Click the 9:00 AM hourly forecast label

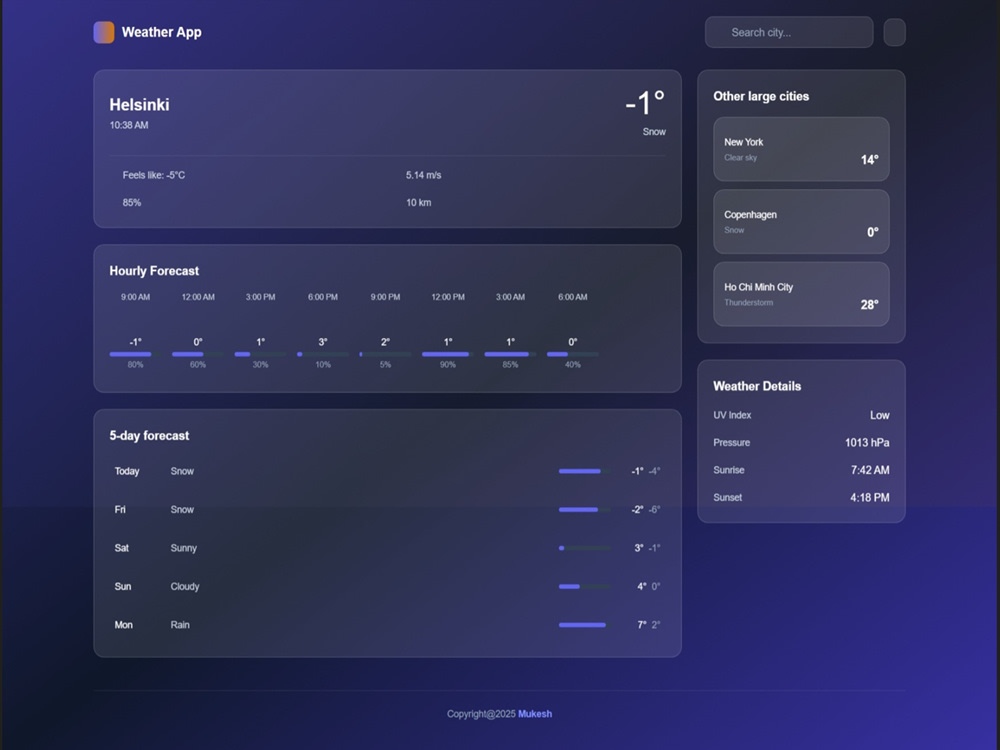(x=135, y=297)
